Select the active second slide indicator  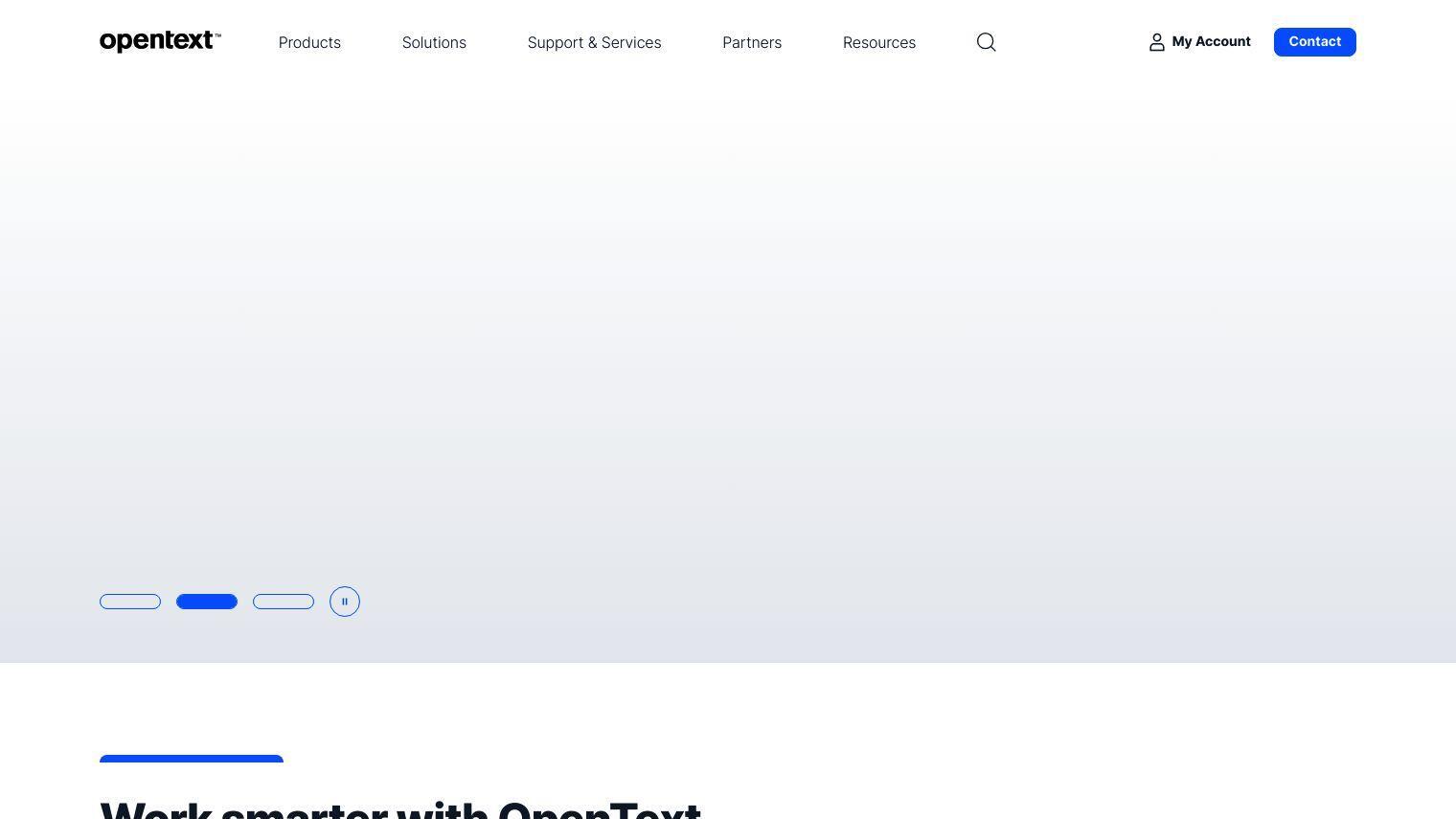coord(207,602)
